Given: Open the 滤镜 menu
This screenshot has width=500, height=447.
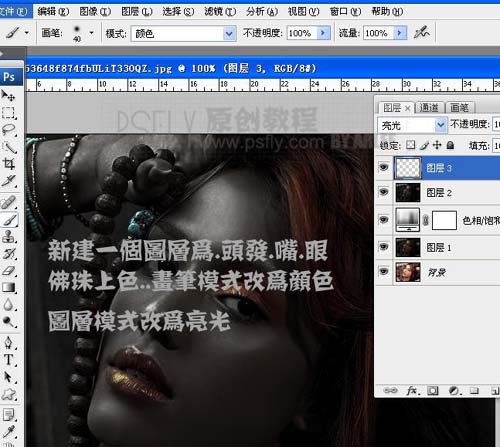Looking at the screenshot, I should click(220, 12).
